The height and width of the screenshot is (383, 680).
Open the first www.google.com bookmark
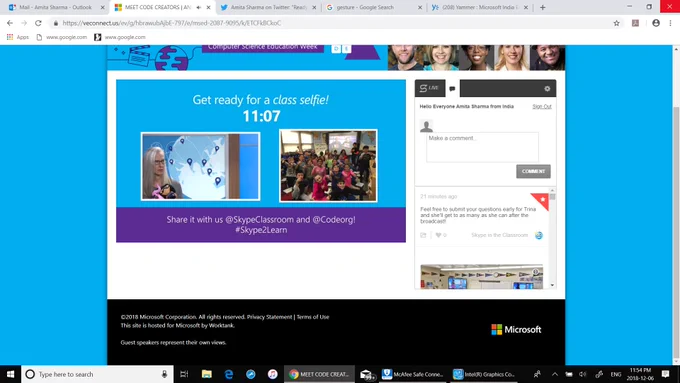[62, 37]
